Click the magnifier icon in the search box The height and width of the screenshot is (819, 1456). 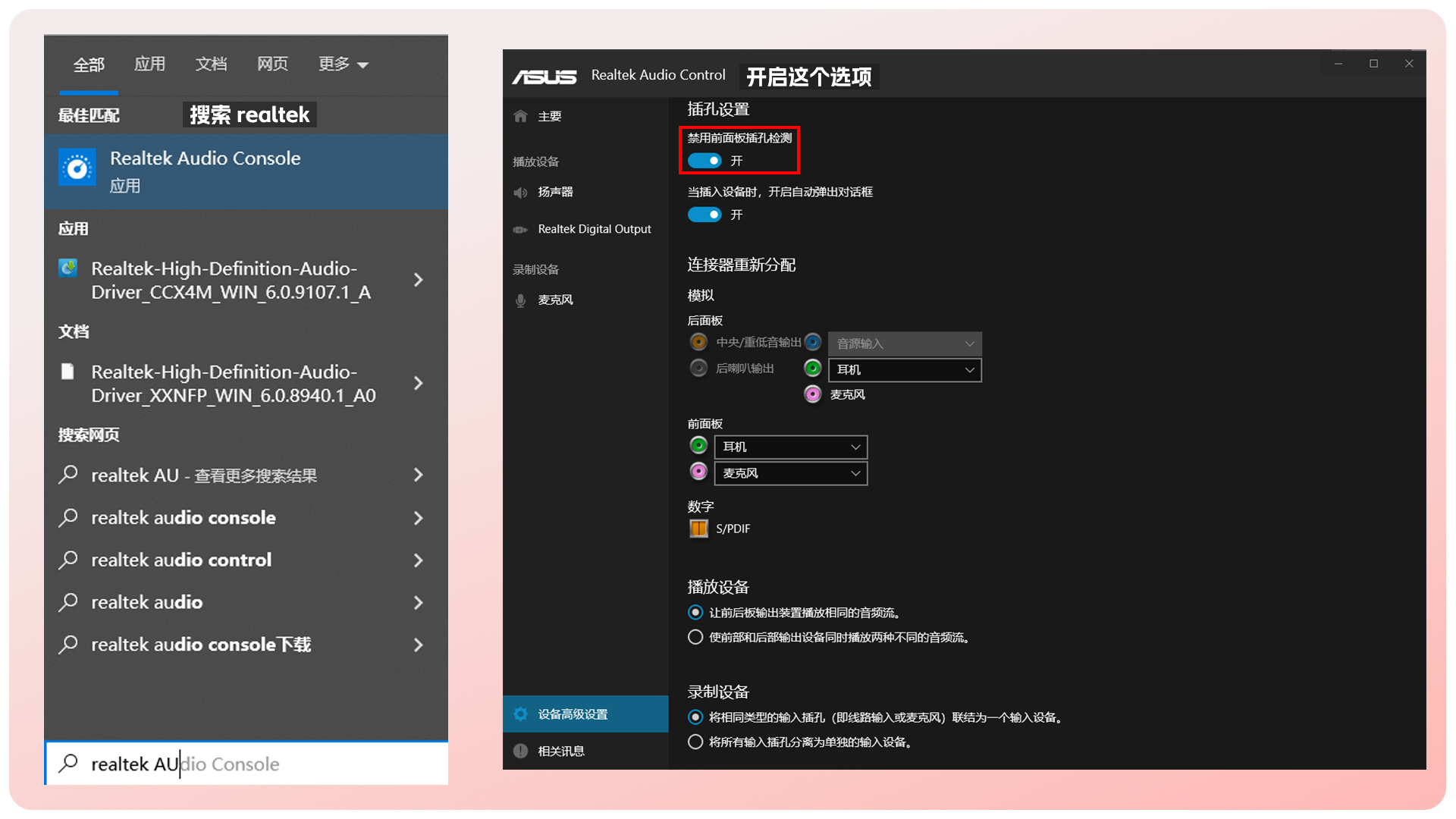pos(68,763)
